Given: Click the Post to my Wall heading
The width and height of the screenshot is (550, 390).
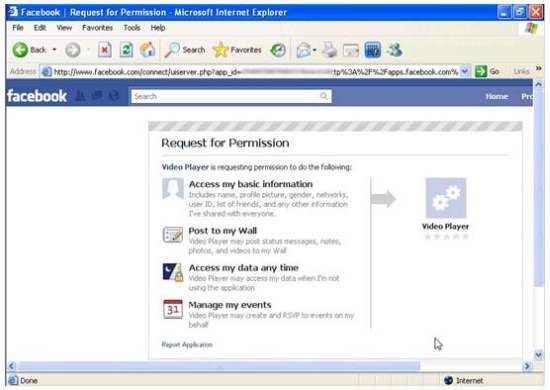Looking at the screenshot, I should coord(223,231).
